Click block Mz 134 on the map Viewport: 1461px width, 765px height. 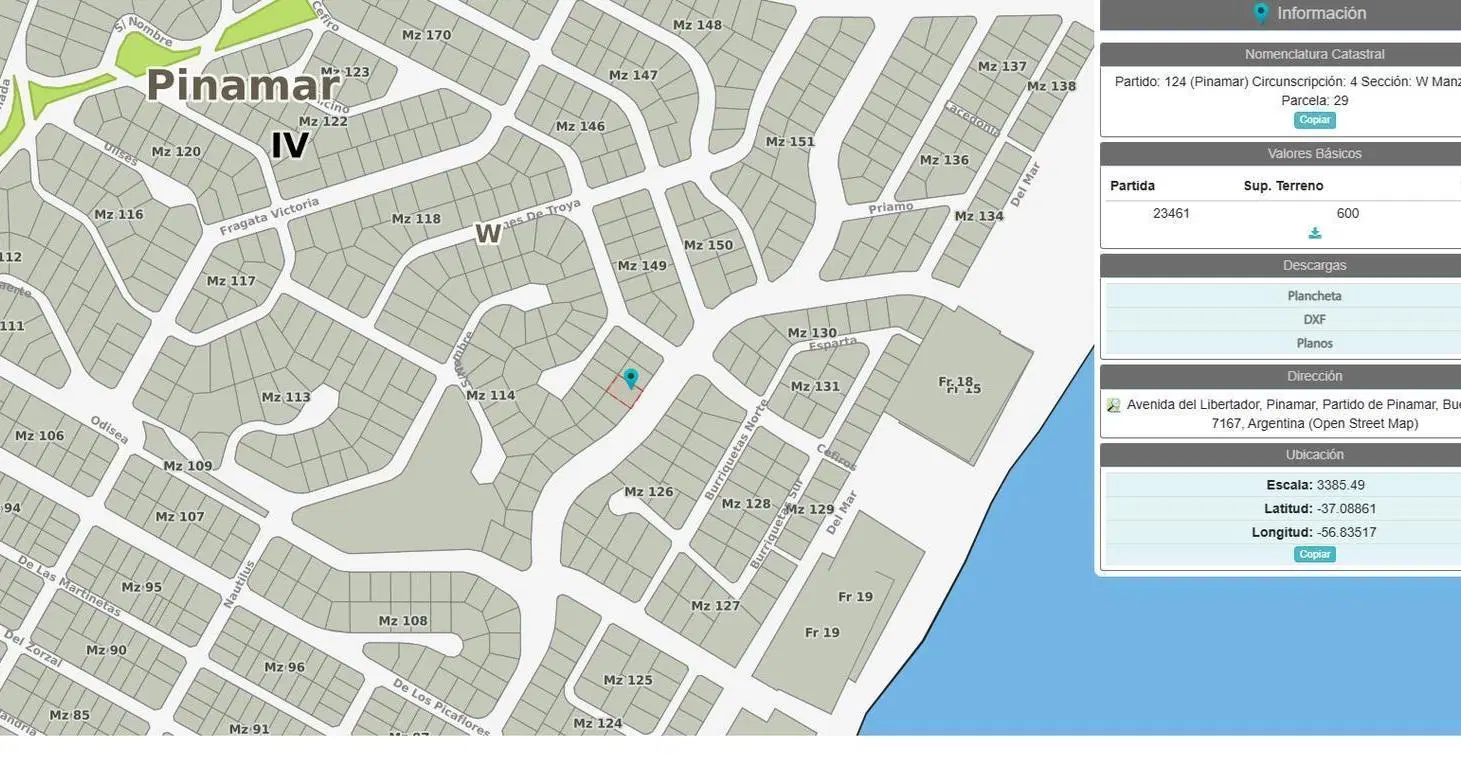click(x=979, y=216)
